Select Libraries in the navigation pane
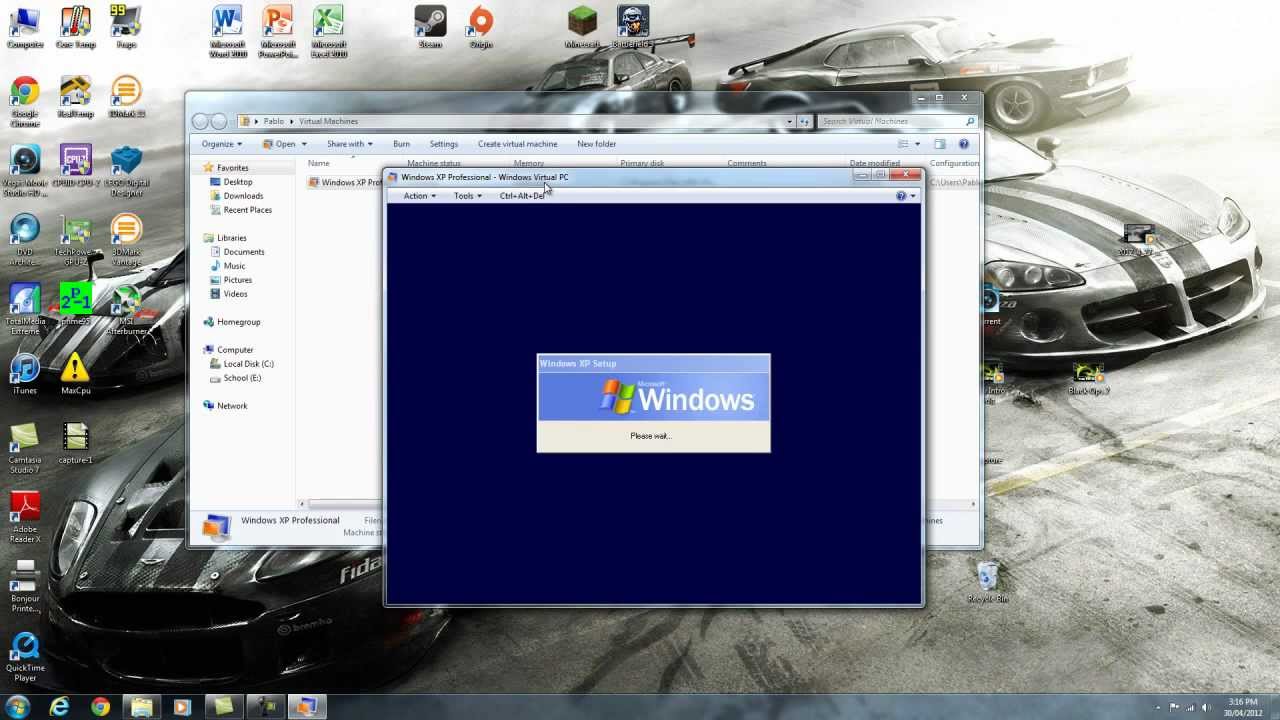The width and height of the screenshot is (1280, 720). [231, 238]
